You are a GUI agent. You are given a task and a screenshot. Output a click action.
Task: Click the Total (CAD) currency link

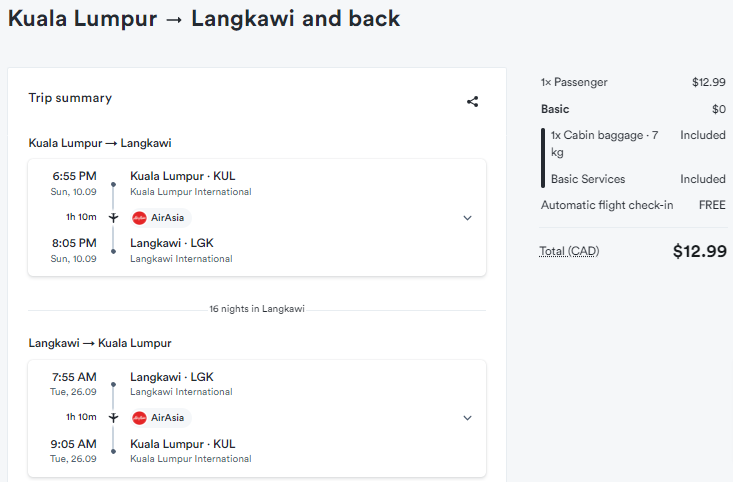569,251
